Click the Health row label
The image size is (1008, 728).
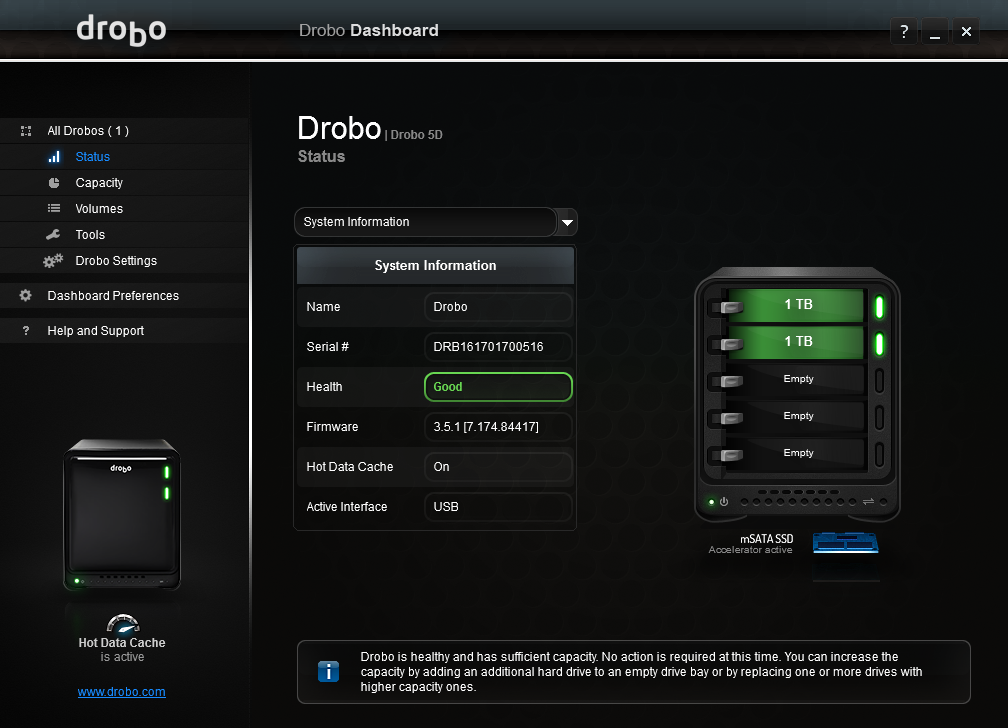point(325,387)
